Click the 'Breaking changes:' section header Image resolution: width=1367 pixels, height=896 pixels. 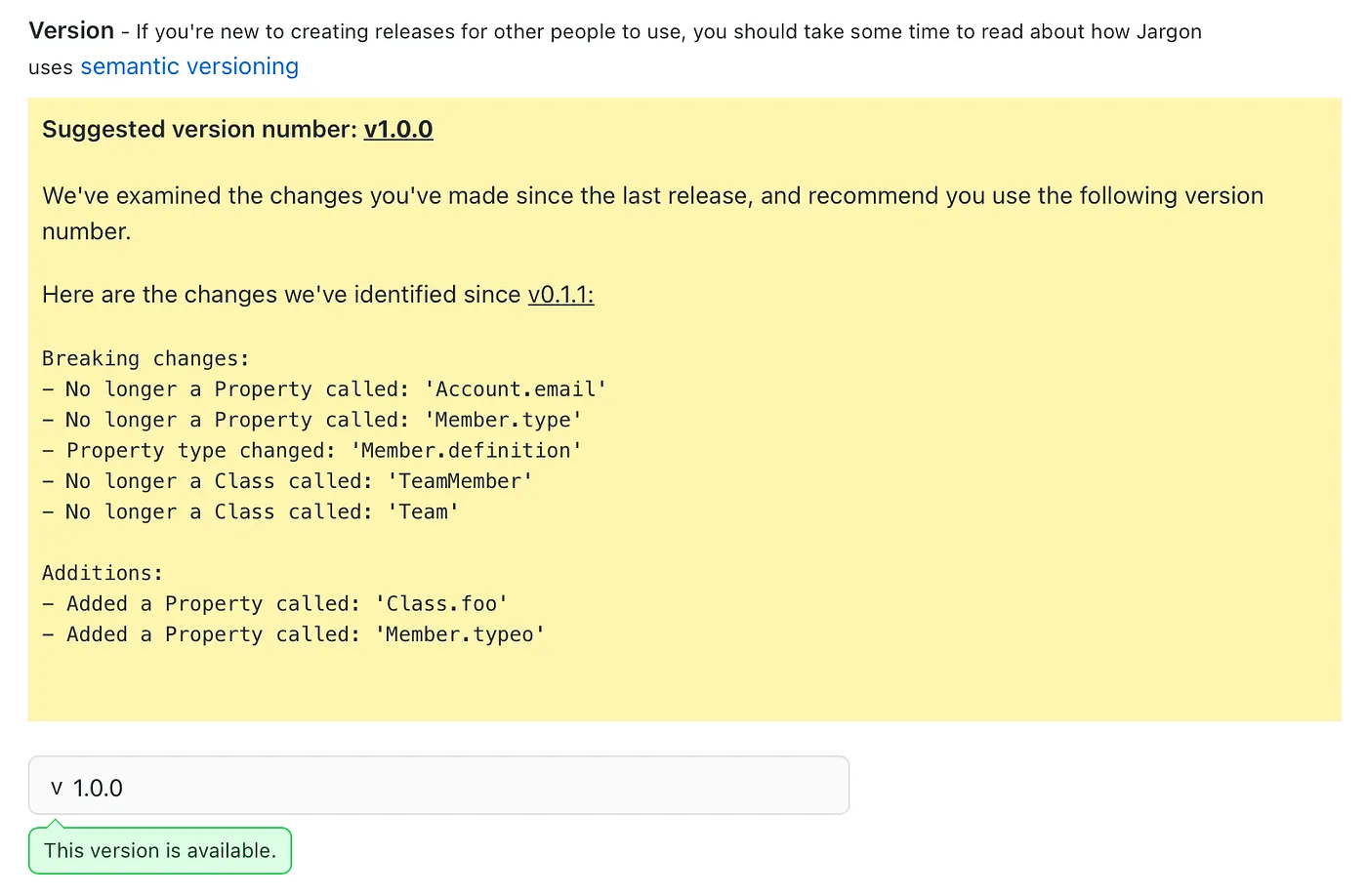pyautogui.click(x=145, y=358)
